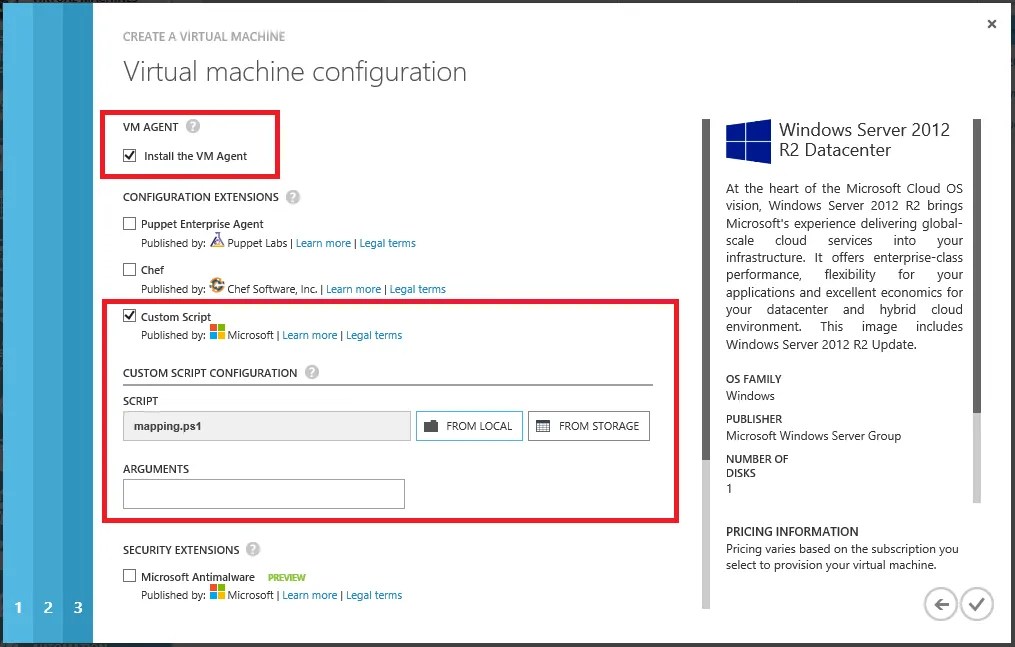Click the PRICING INFORMATION heading
The image size is (1015, 647).
coord(792,531)
